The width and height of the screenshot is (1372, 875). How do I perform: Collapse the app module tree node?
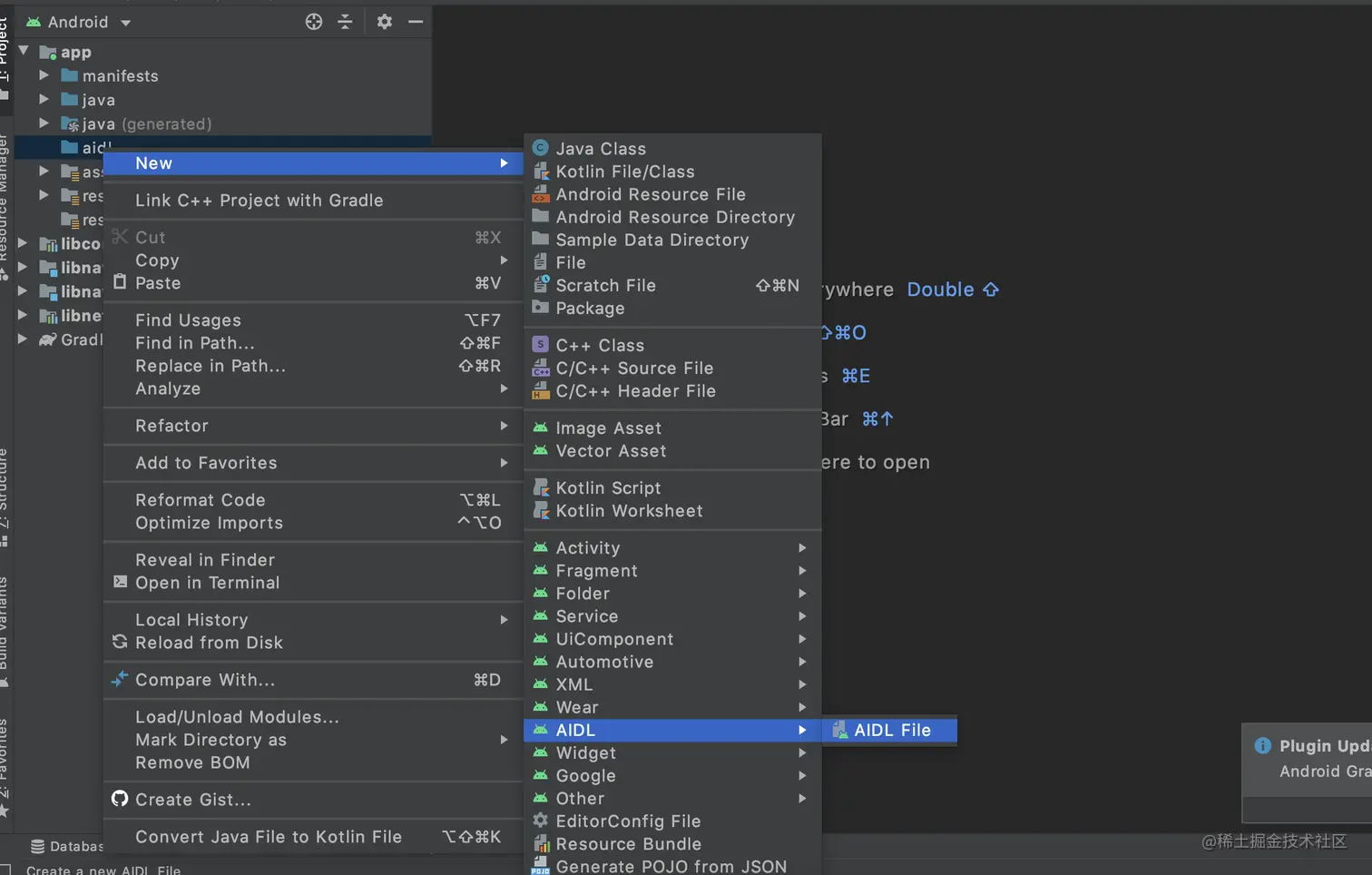pyautogui.click(x=24, y=52)
